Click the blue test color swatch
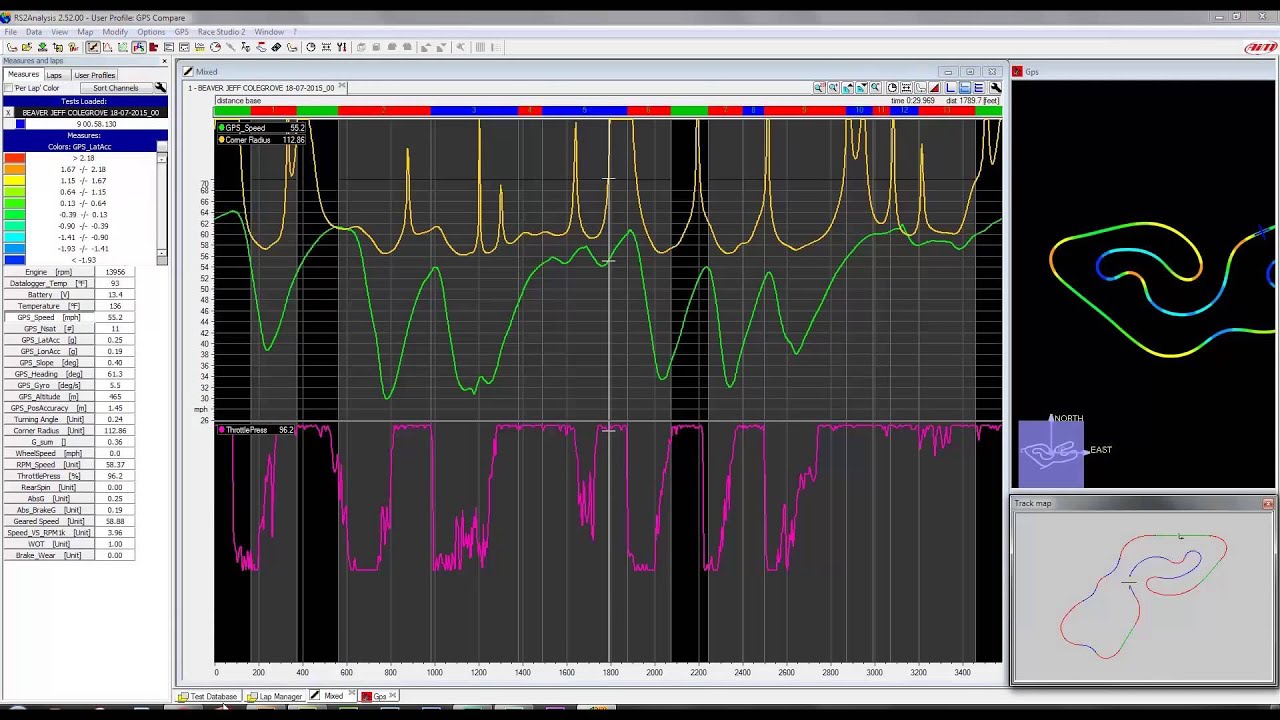Screen dimensions: 1280x720 20,124
